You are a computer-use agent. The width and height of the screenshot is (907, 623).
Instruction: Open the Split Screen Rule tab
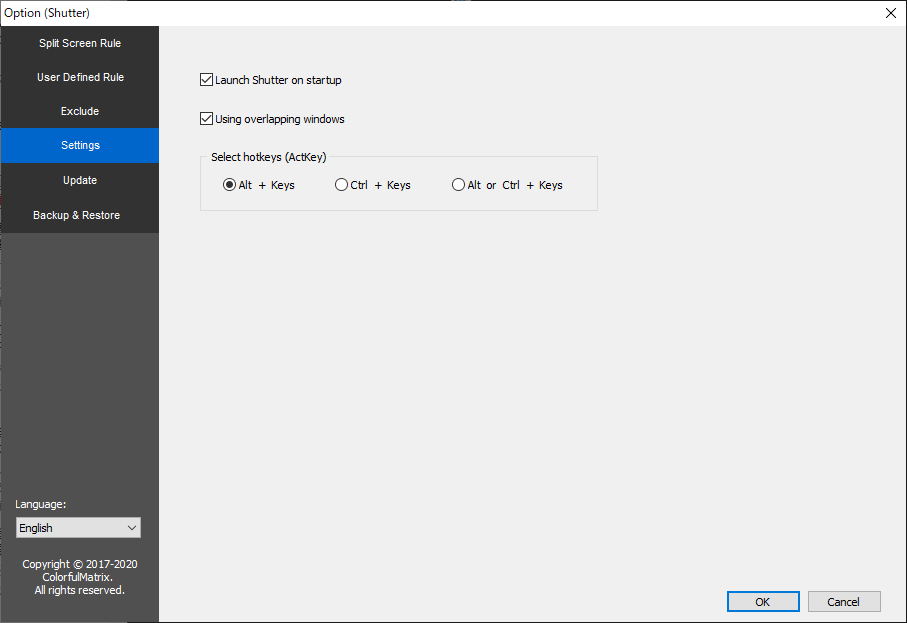pyautogui.click(x=80, y=43)
